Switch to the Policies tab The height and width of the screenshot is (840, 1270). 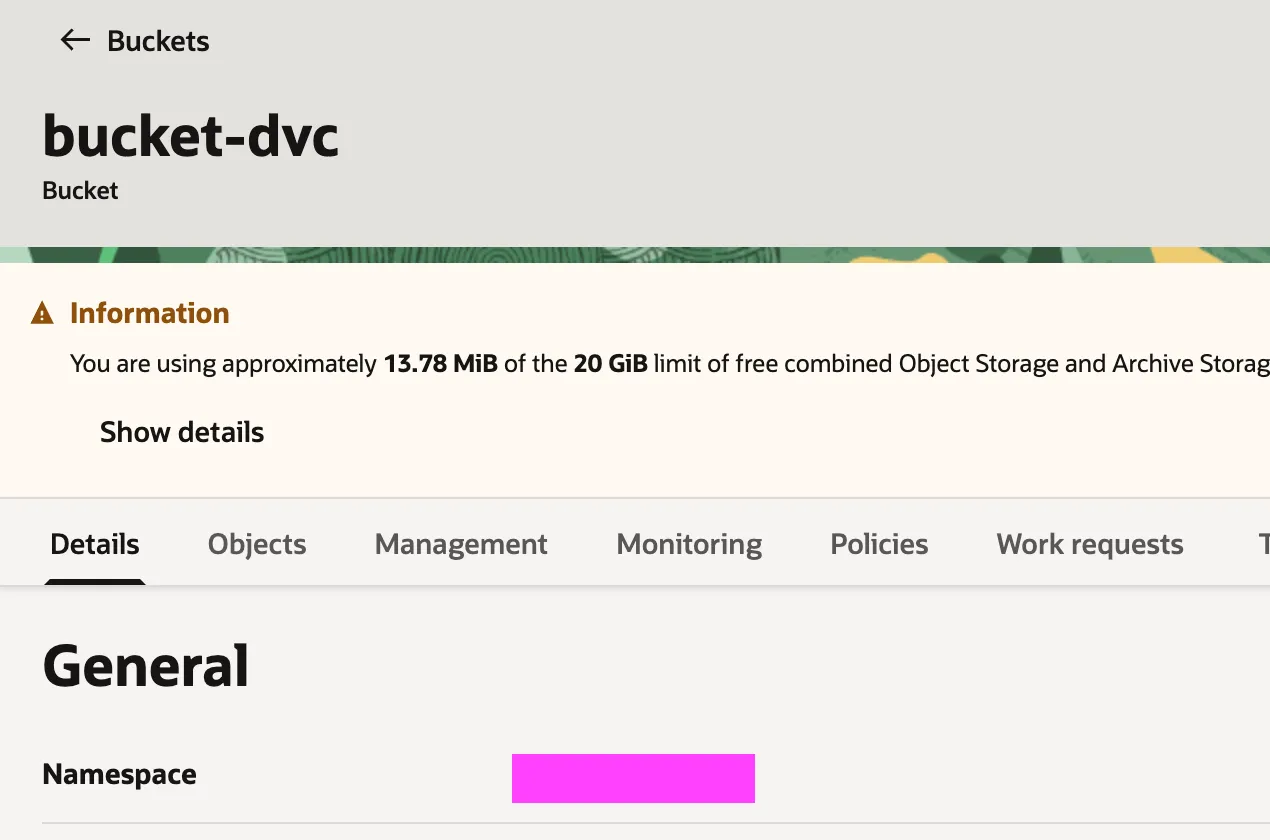[879, 544]
